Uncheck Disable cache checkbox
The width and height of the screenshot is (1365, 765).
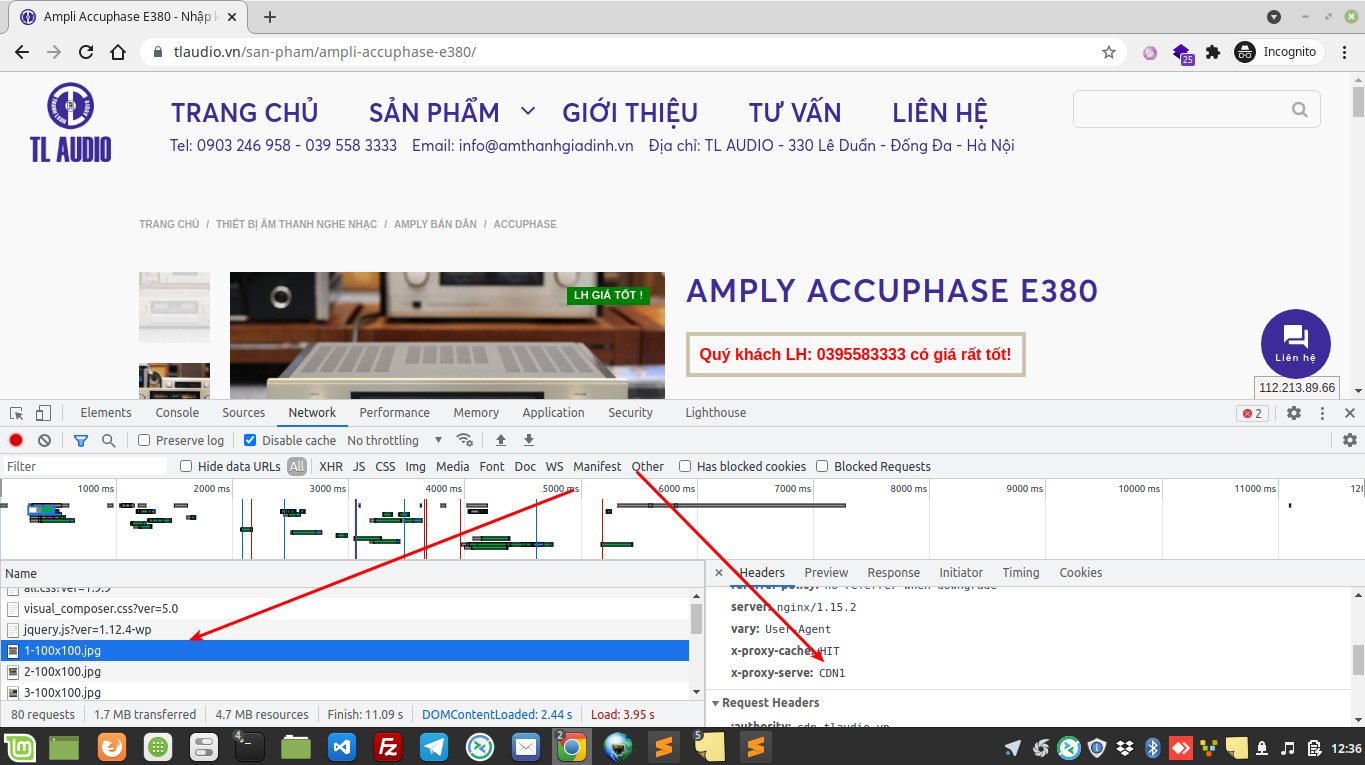tap(250, 440)
